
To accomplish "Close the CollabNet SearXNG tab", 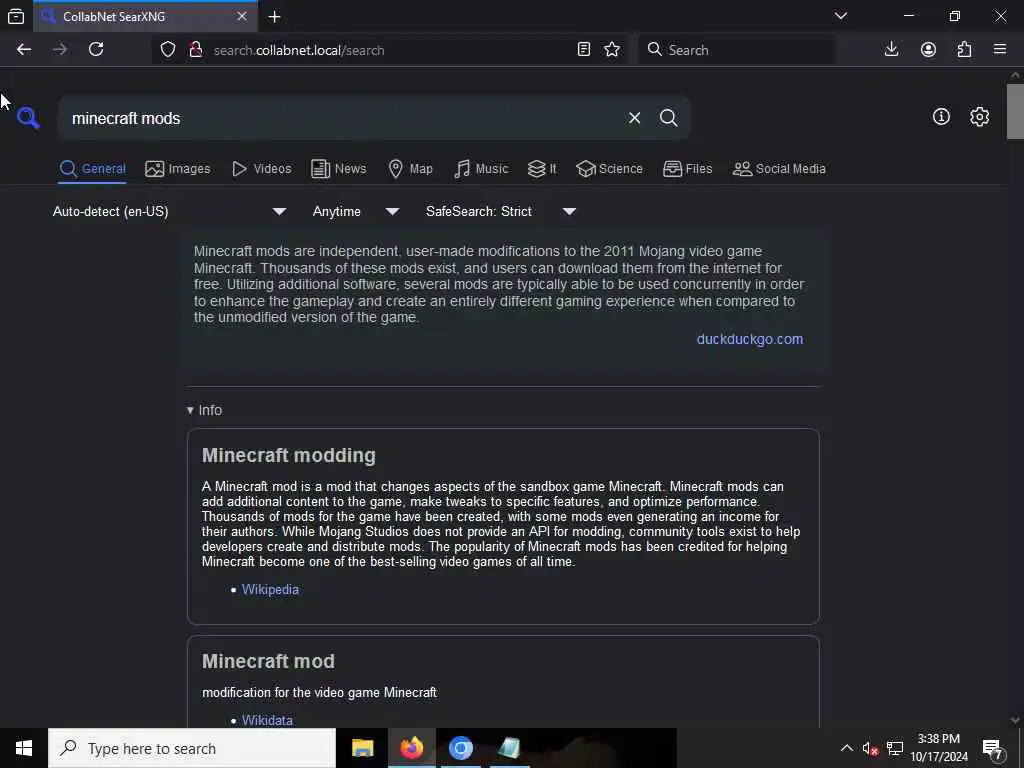I will click(x=242, y=16).
